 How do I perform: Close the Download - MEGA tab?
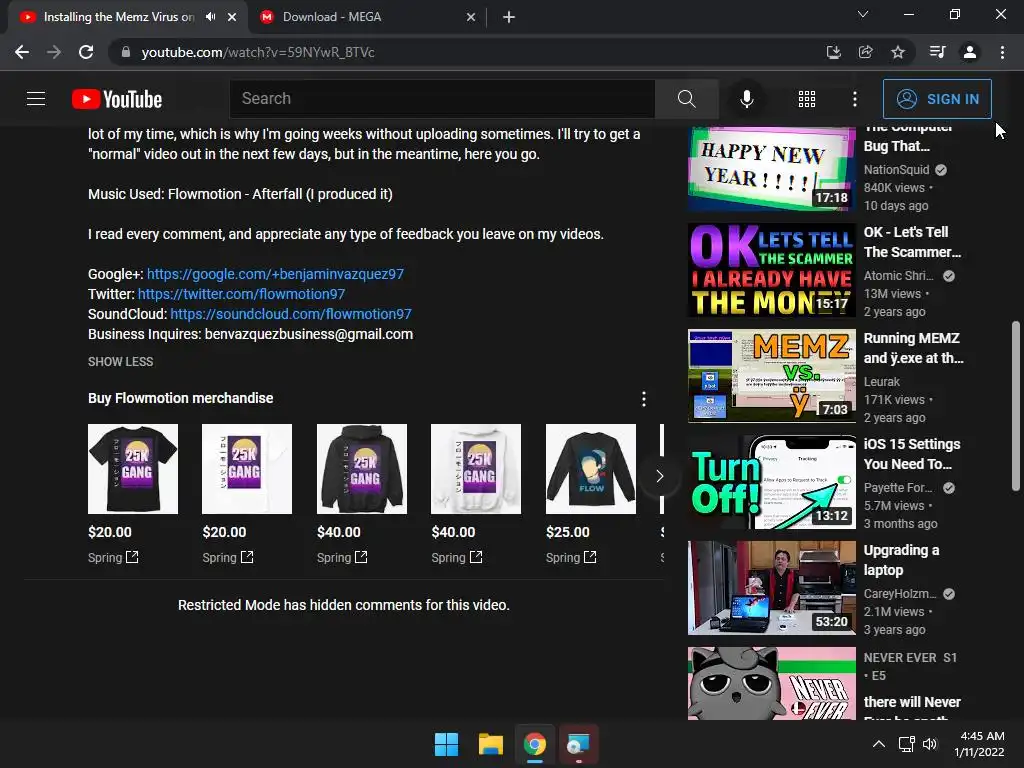[471, 17]
